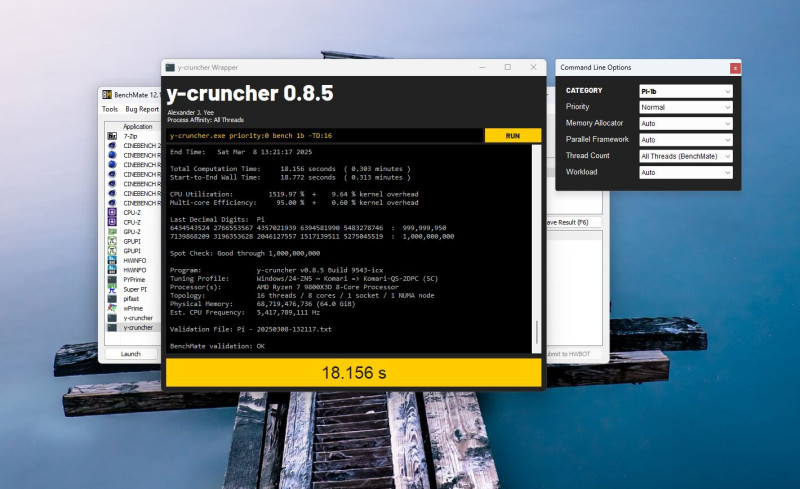Click the wPrime icon in BenchMate list
Viewport: 800px width, 489px height.
click(x=112, y=308)
